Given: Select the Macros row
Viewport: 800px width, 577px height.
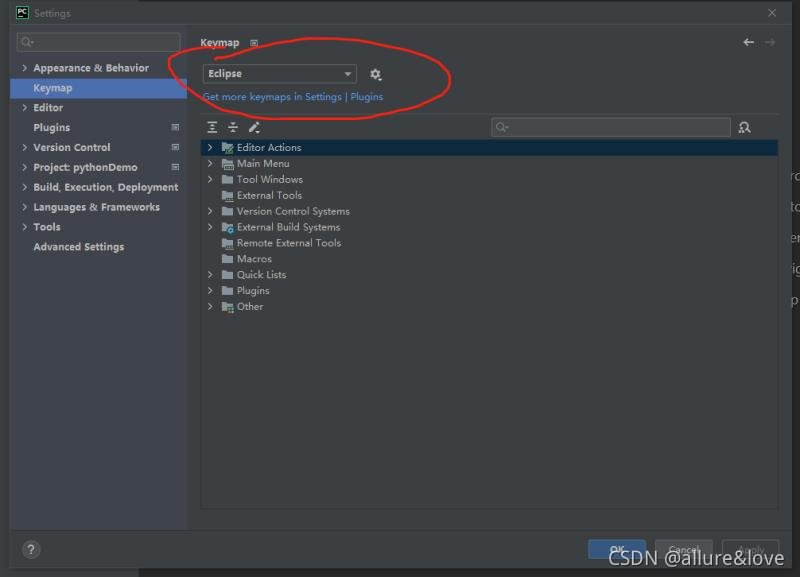Looking at the screenshot, I should click(x=490, y=259).
